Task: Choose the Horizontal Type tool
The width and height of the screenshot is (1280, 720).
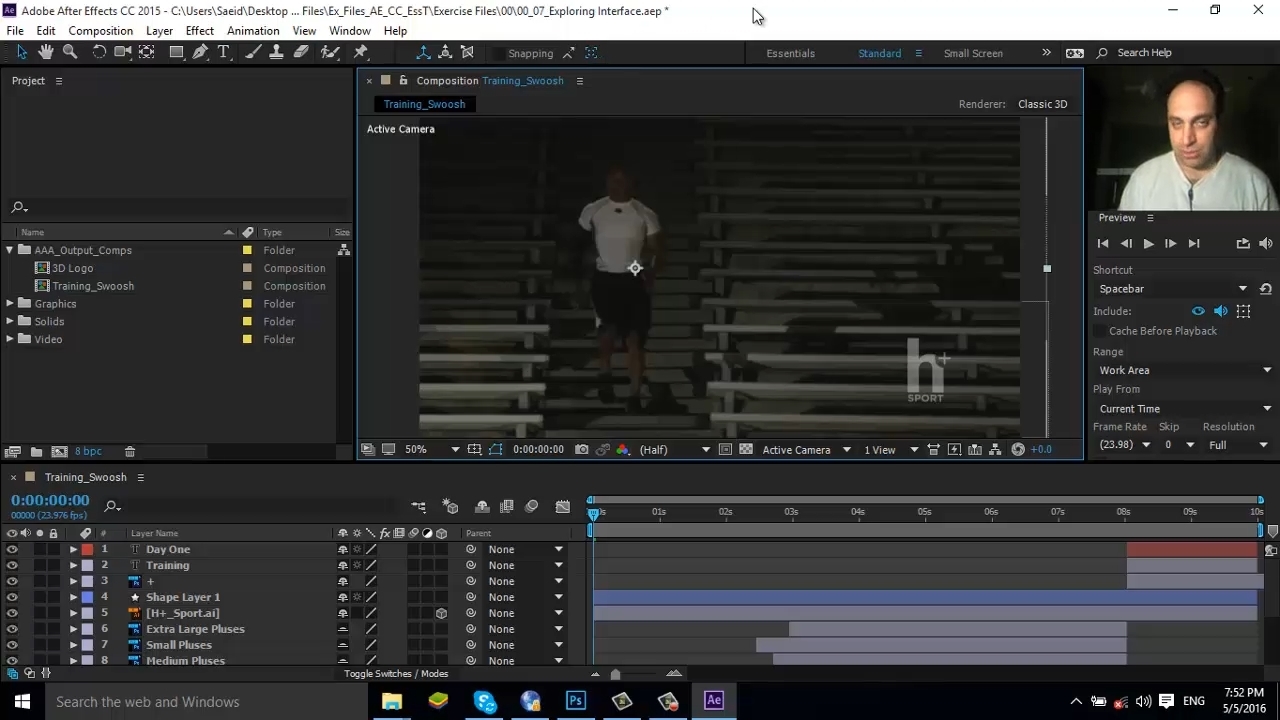Action: point(224,53)
